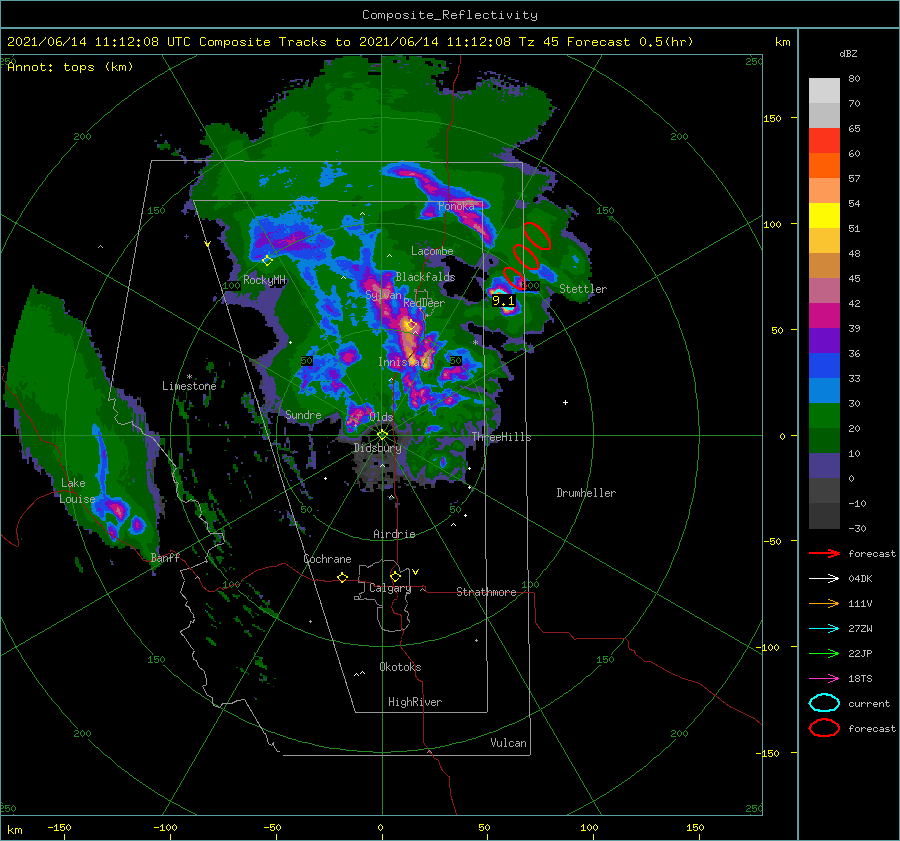Click the dark gray -10 dBZ swatch
This screenshot has width=900, height=841.
(824, 516)
